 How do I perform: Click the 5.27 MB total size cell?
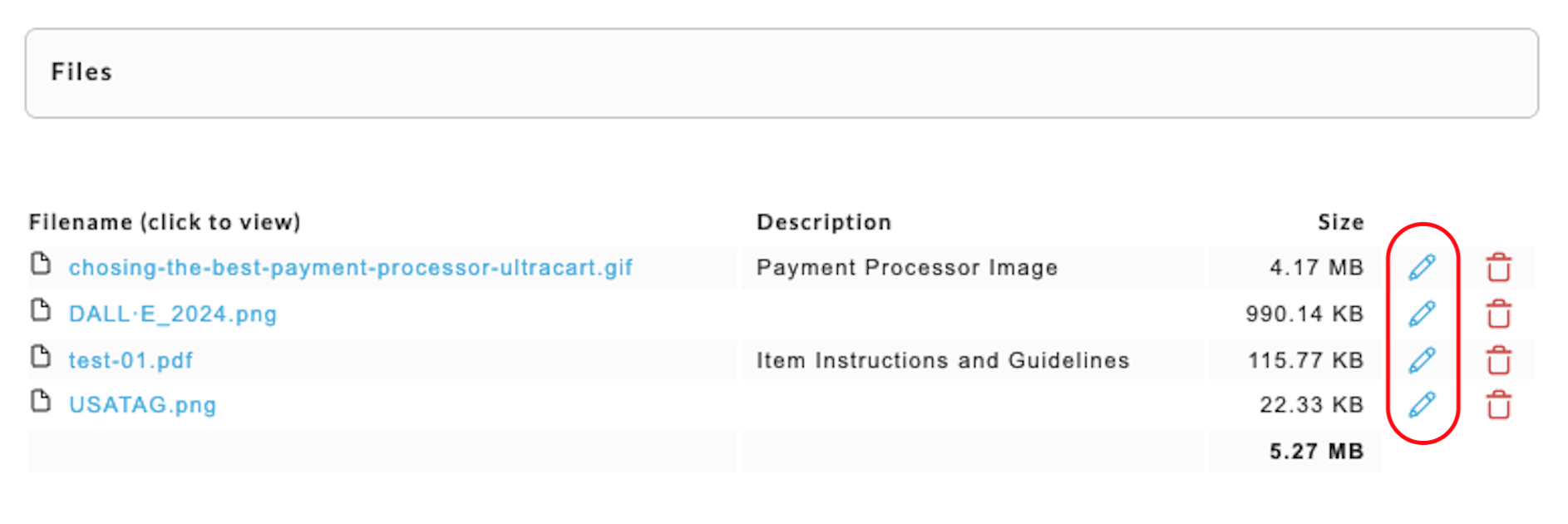tap(1294, 452)
